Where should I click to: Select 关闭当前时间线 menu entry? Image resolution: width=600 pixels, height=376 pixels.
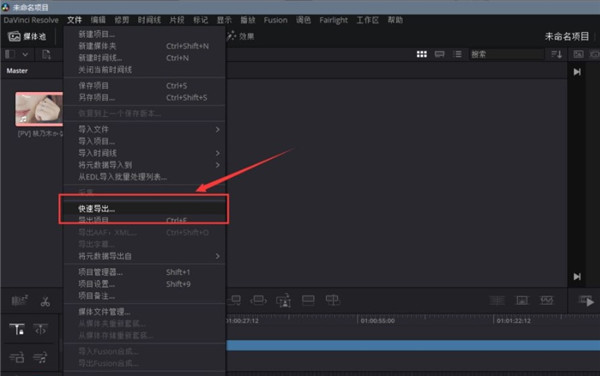[x=145, y=70]
